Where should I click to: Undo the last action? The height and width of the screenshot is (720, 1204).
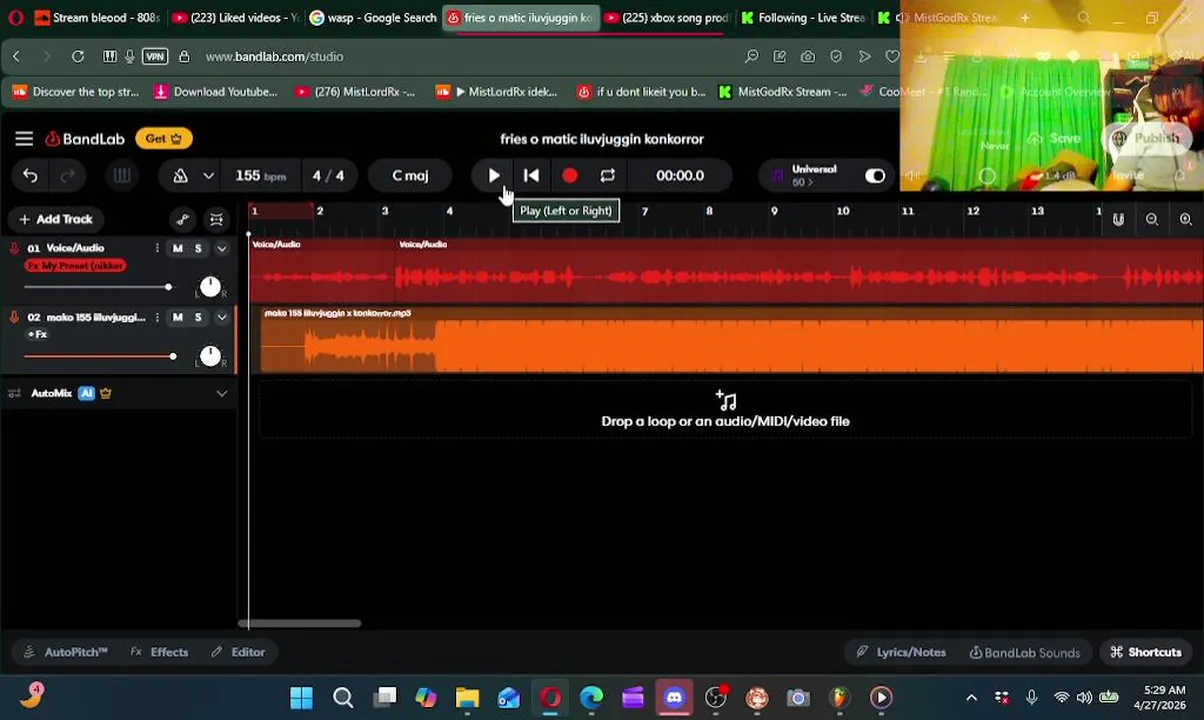[x=30, y=176]
